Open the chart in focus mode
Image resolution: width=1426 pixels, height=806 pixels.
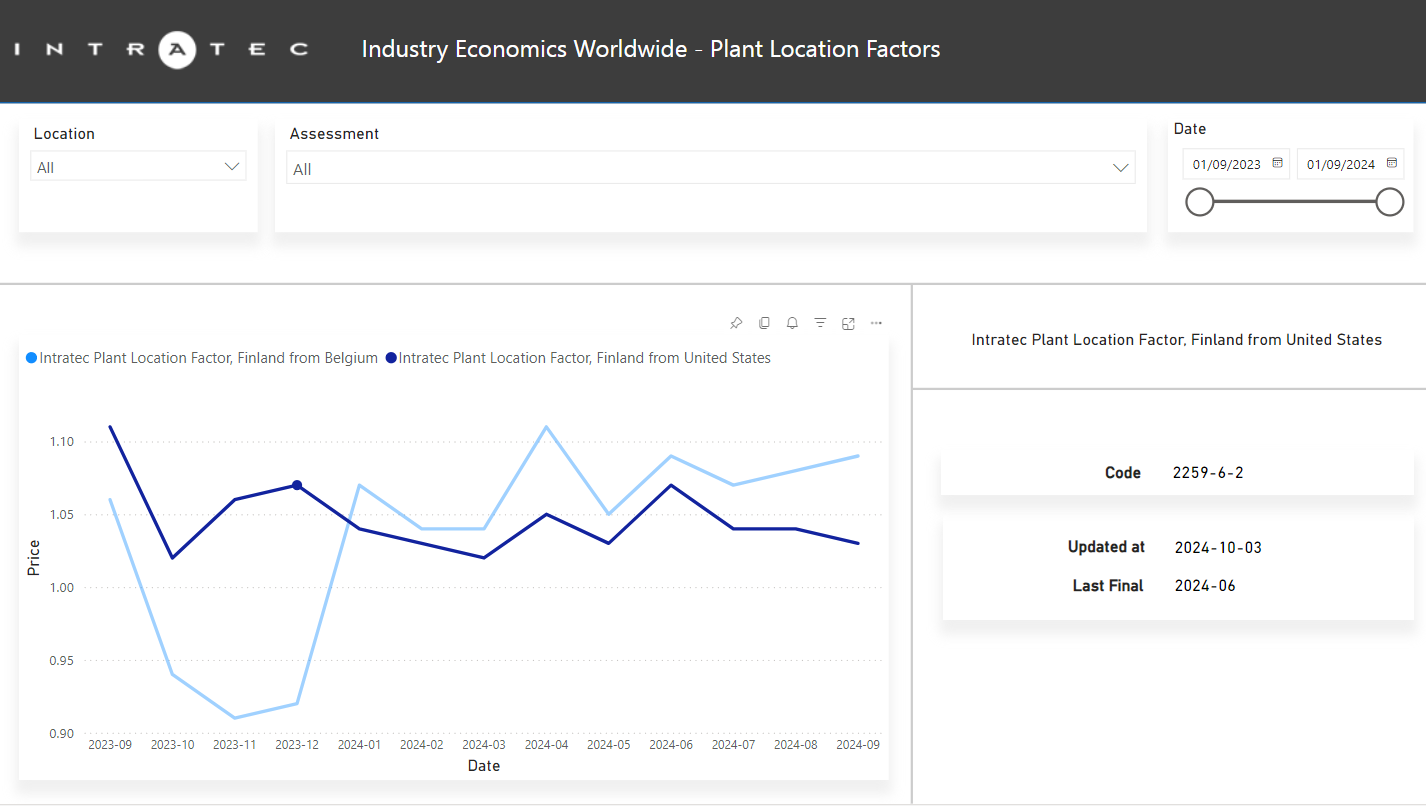[x=848, y=323]
